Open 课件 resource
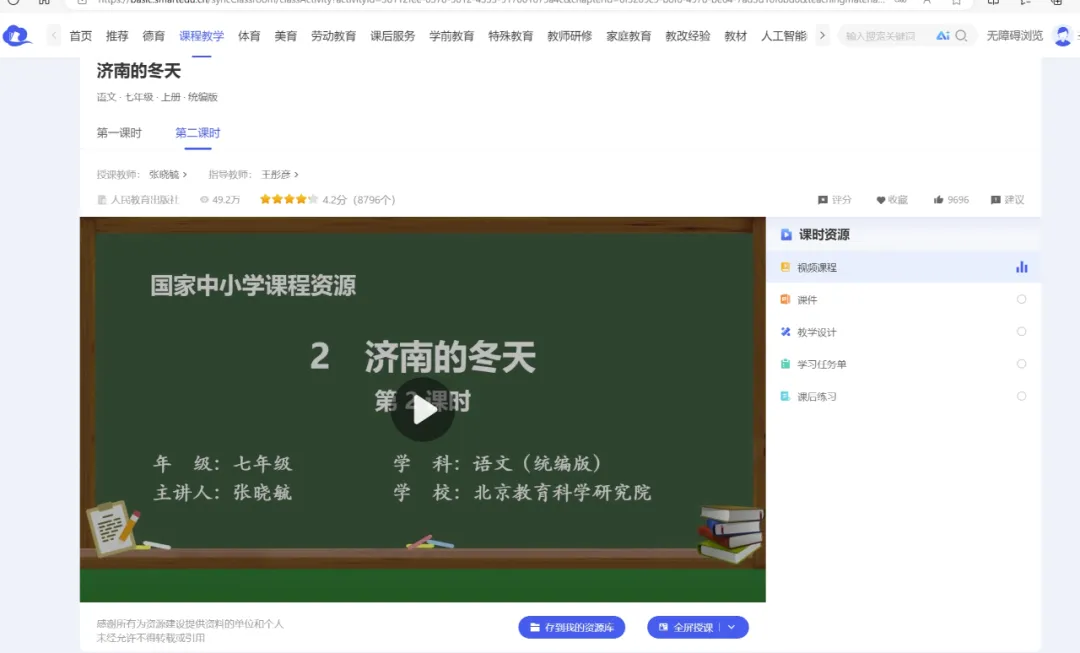Screen dimensions: 1080x653 click(x=903, y=300)
